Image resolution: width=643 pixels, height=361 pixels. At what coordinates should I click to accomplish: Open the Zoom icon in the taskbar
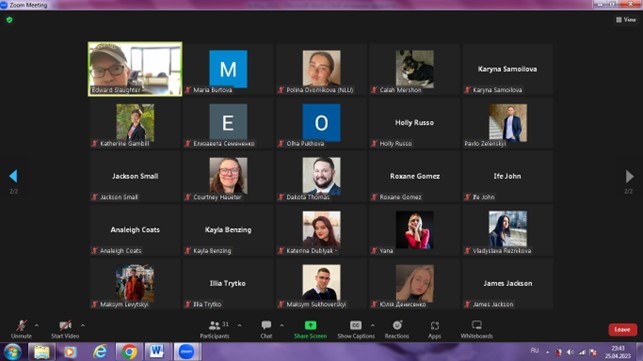[x=187, y=352]
